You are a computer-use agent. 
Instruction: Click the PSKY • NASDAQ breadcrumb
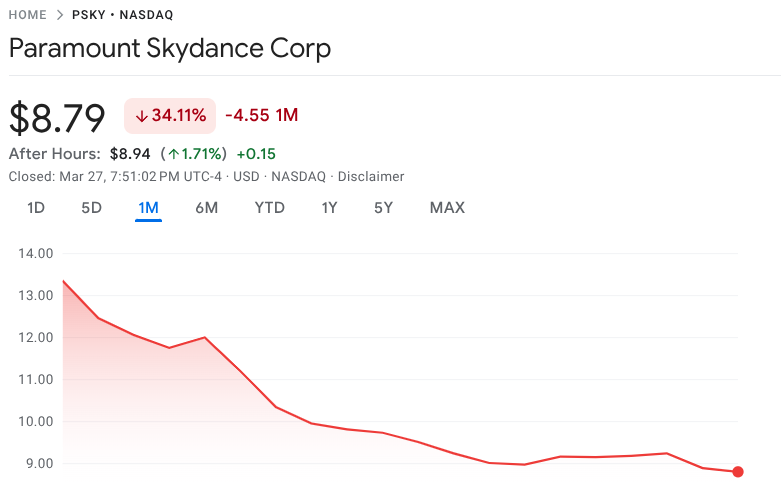(x=123, y=15)
